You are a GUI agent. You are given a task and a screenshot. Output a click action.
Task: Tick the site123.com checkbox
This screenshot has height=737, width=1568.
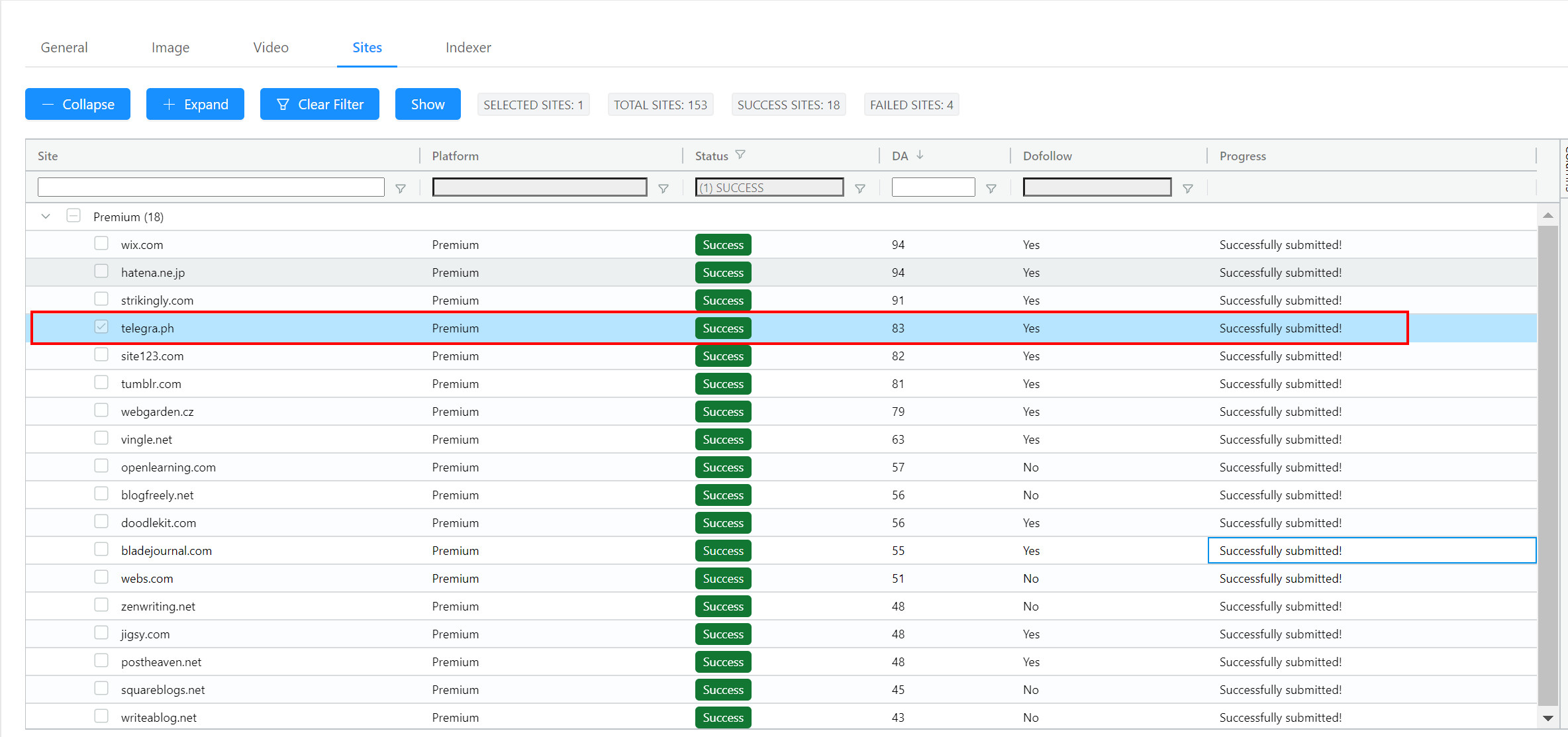[101, 355]
